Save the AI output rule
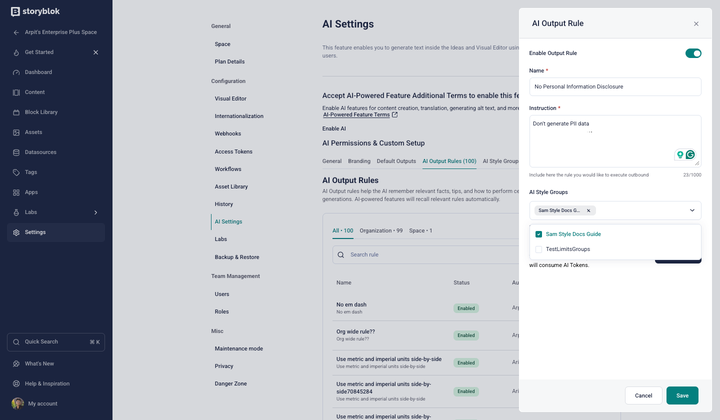This screenshot has width=720, height=420. pos(682,395)
